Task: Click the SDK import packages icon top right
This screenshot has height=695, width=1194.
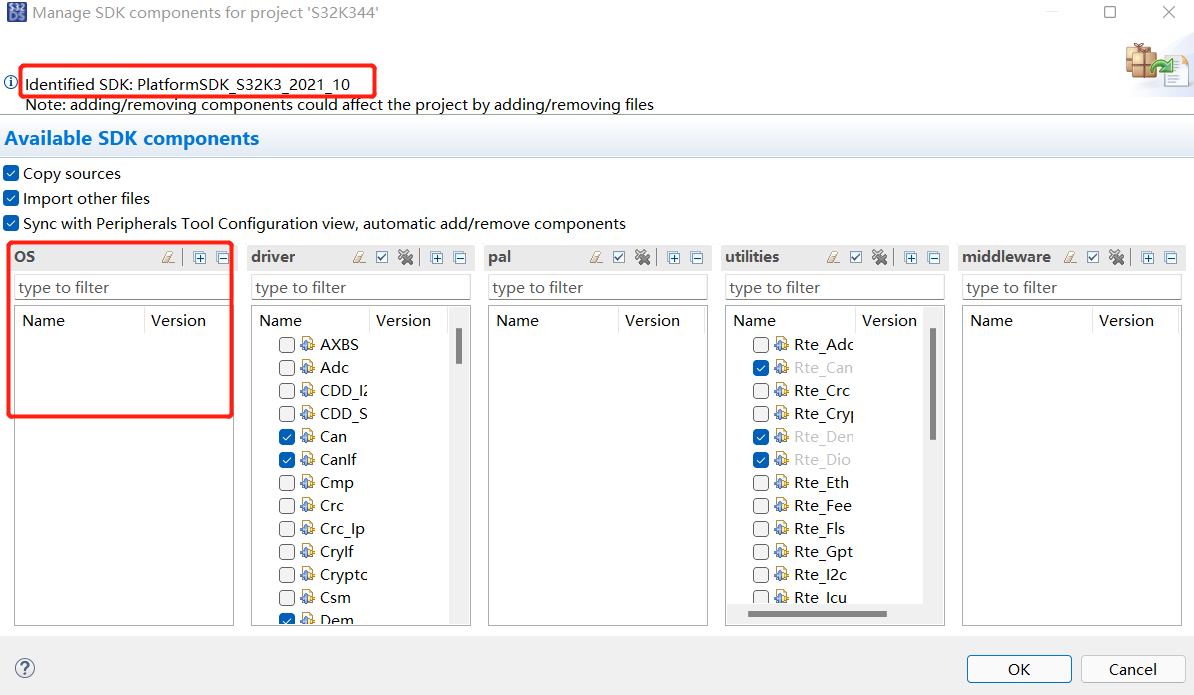Action: point(1157,67)
